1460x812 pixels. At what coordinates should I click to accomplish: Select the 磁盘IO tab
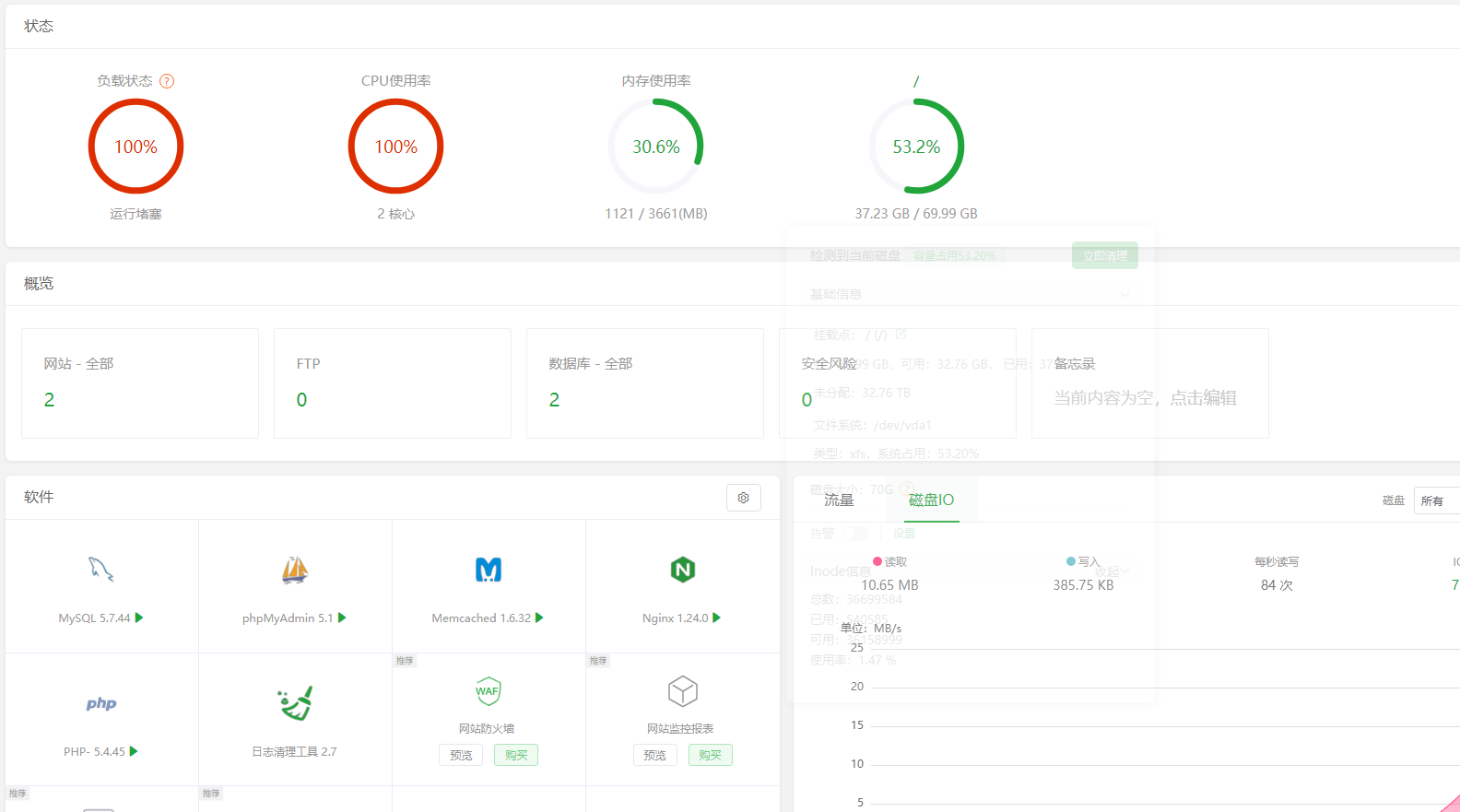(931, 500)
